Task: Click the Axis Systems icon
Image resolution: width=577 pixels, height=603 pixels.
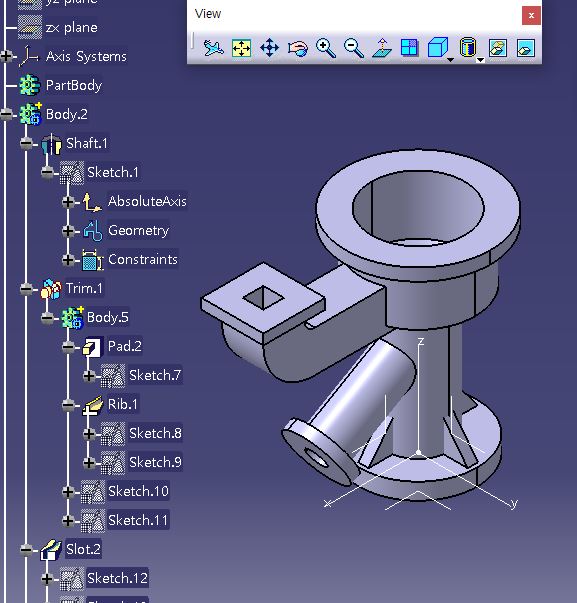Action: click(x=29, y=56)
